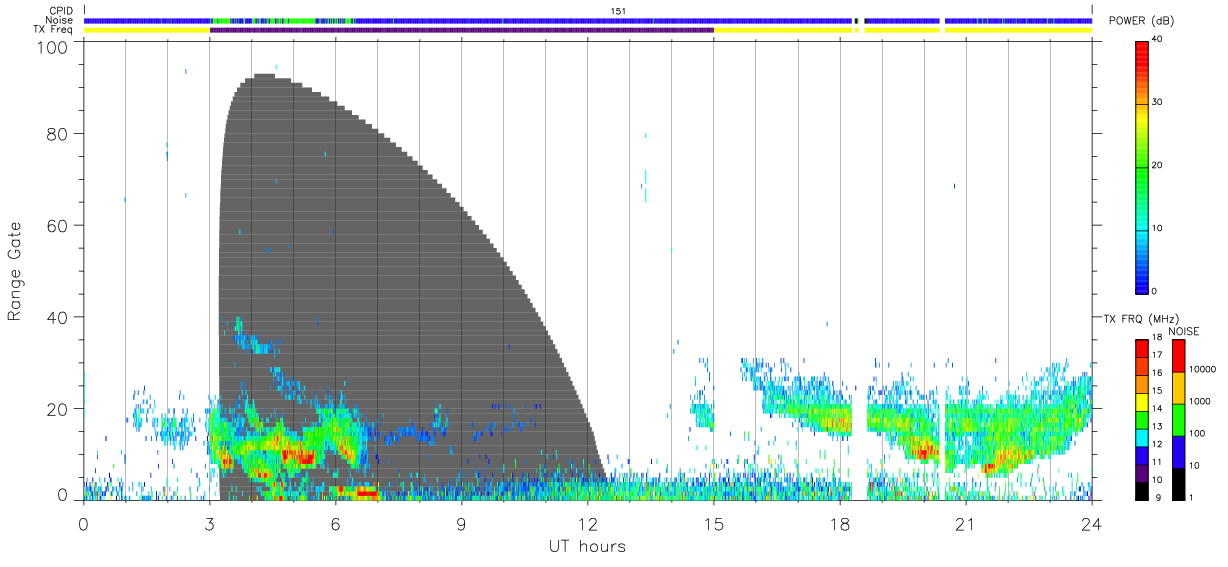Click the Noise row label at top left
Viewport: 1228px width, 567px height.
tap(59, 20)
